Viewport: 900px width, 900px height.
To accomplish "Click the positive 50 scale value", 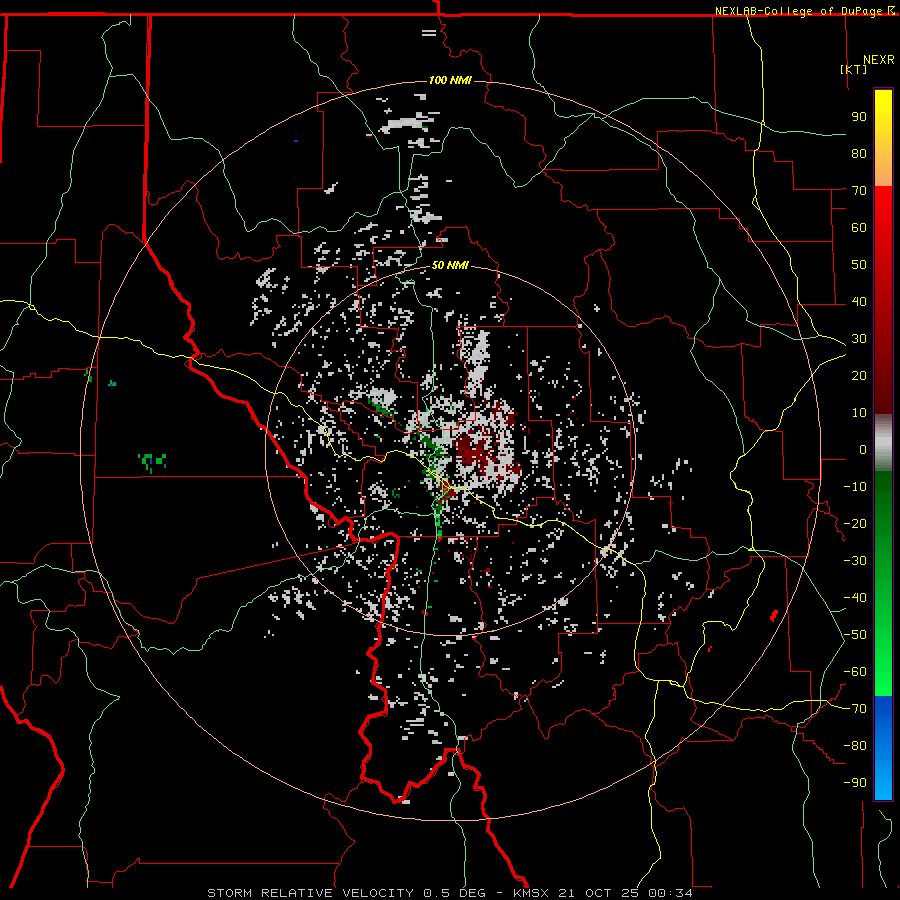I will pyautogui.click(x=859, y=265).
